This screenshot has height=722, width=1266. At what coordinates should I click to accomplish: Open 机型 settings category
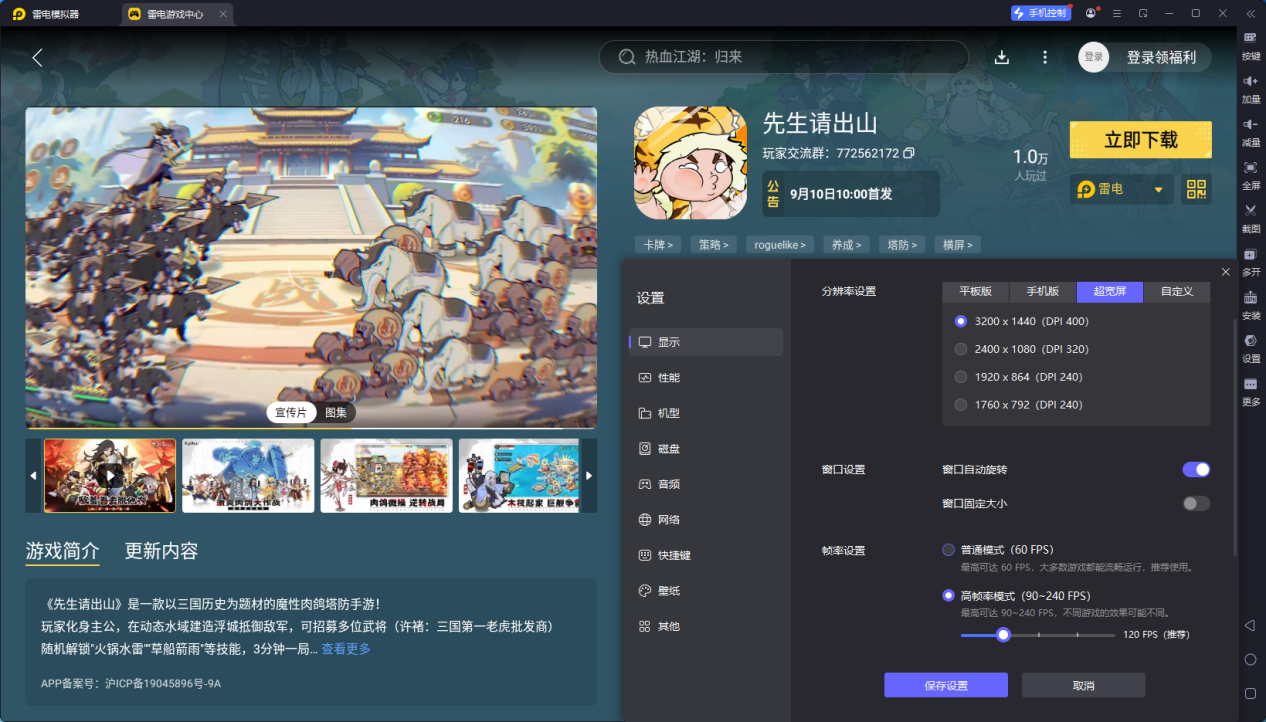coord(706,413)
